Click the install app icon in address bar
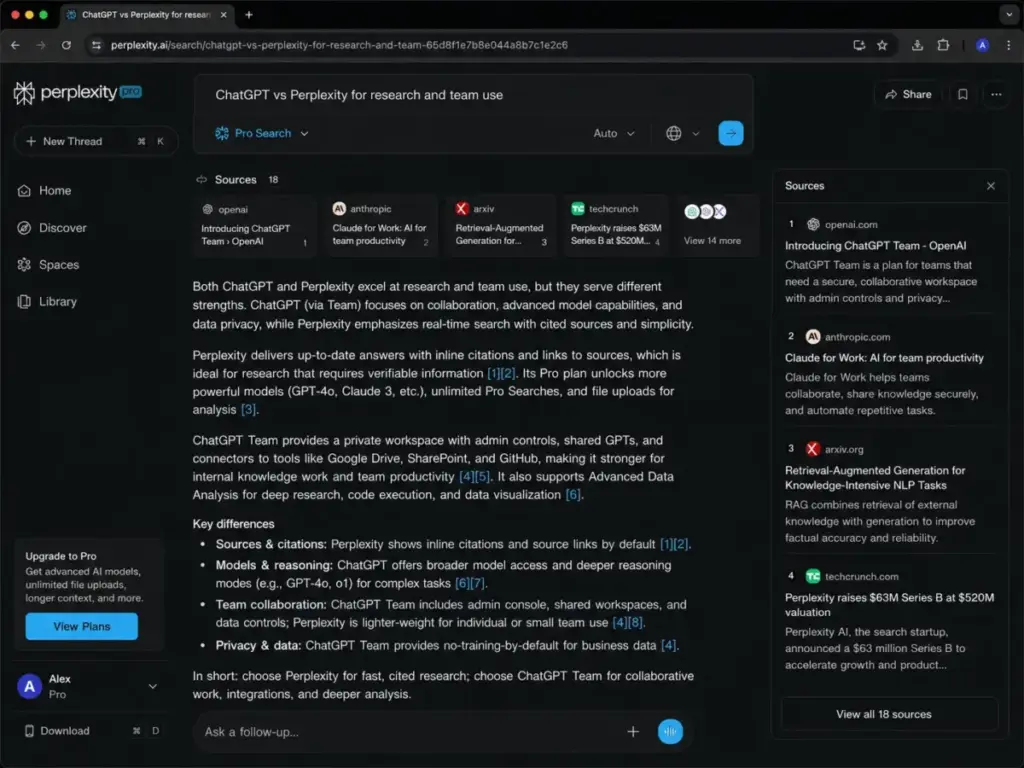 pos(859,45)
